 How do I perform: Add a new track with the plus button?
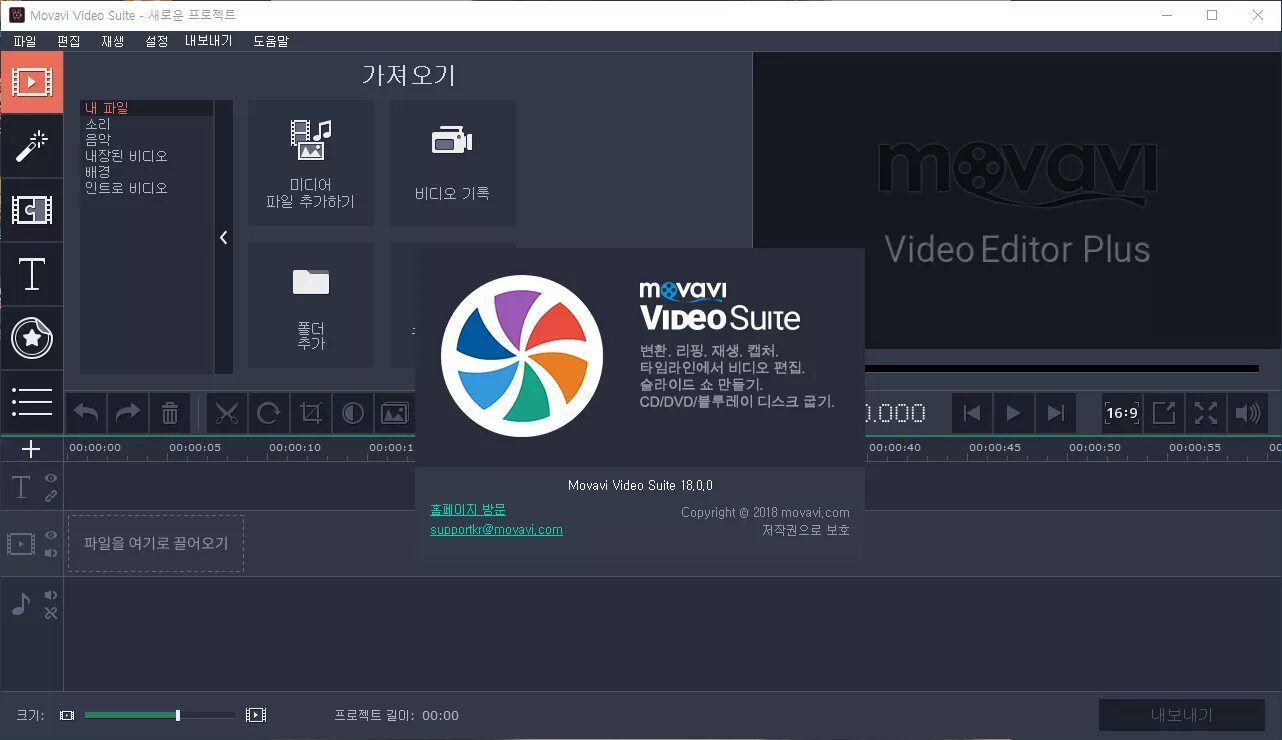(x=32, y=449)
